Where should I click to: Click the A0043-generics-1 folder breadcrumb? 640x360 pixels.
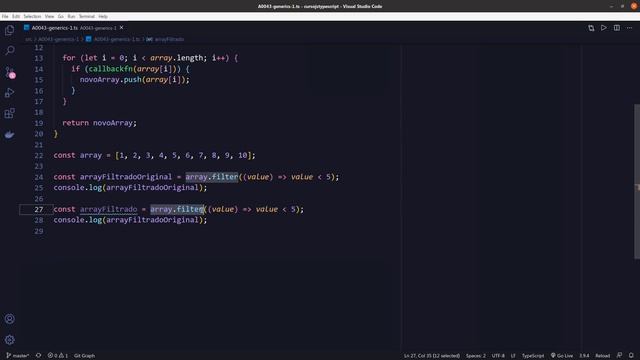tap(58, 39)
